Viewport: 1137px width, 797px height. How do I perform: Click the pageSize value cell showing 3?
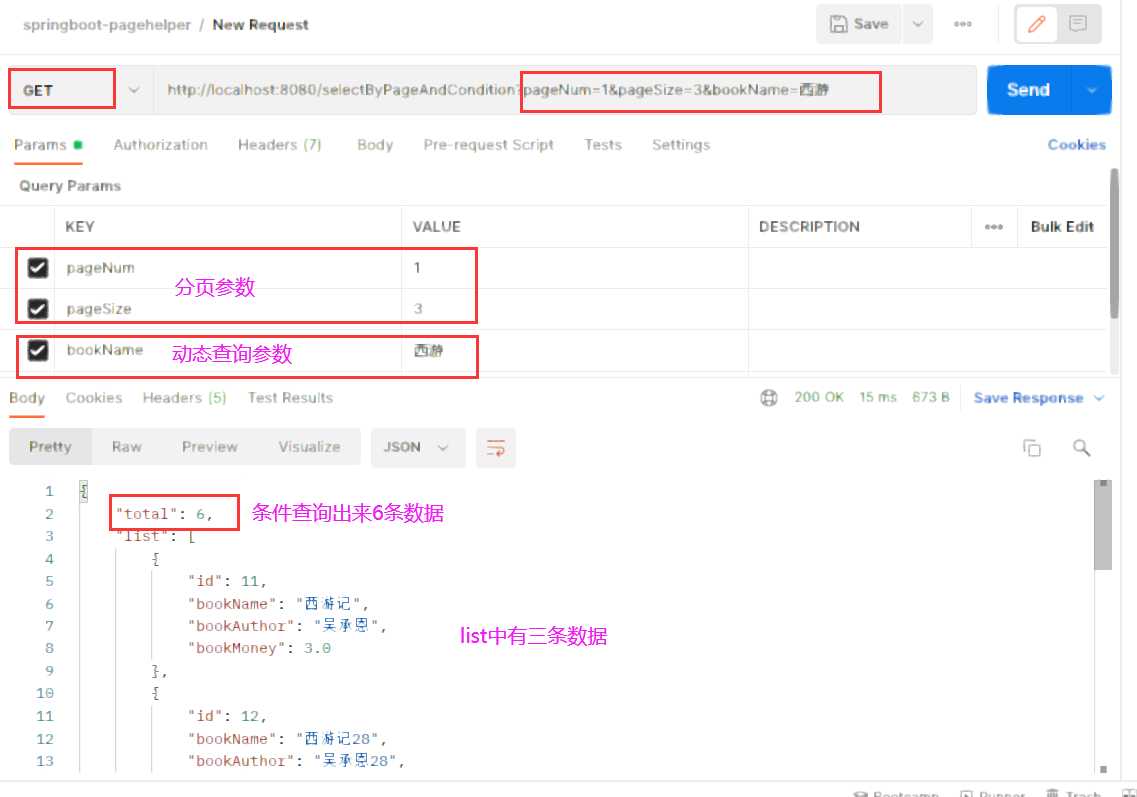click(x=574, y=309)
